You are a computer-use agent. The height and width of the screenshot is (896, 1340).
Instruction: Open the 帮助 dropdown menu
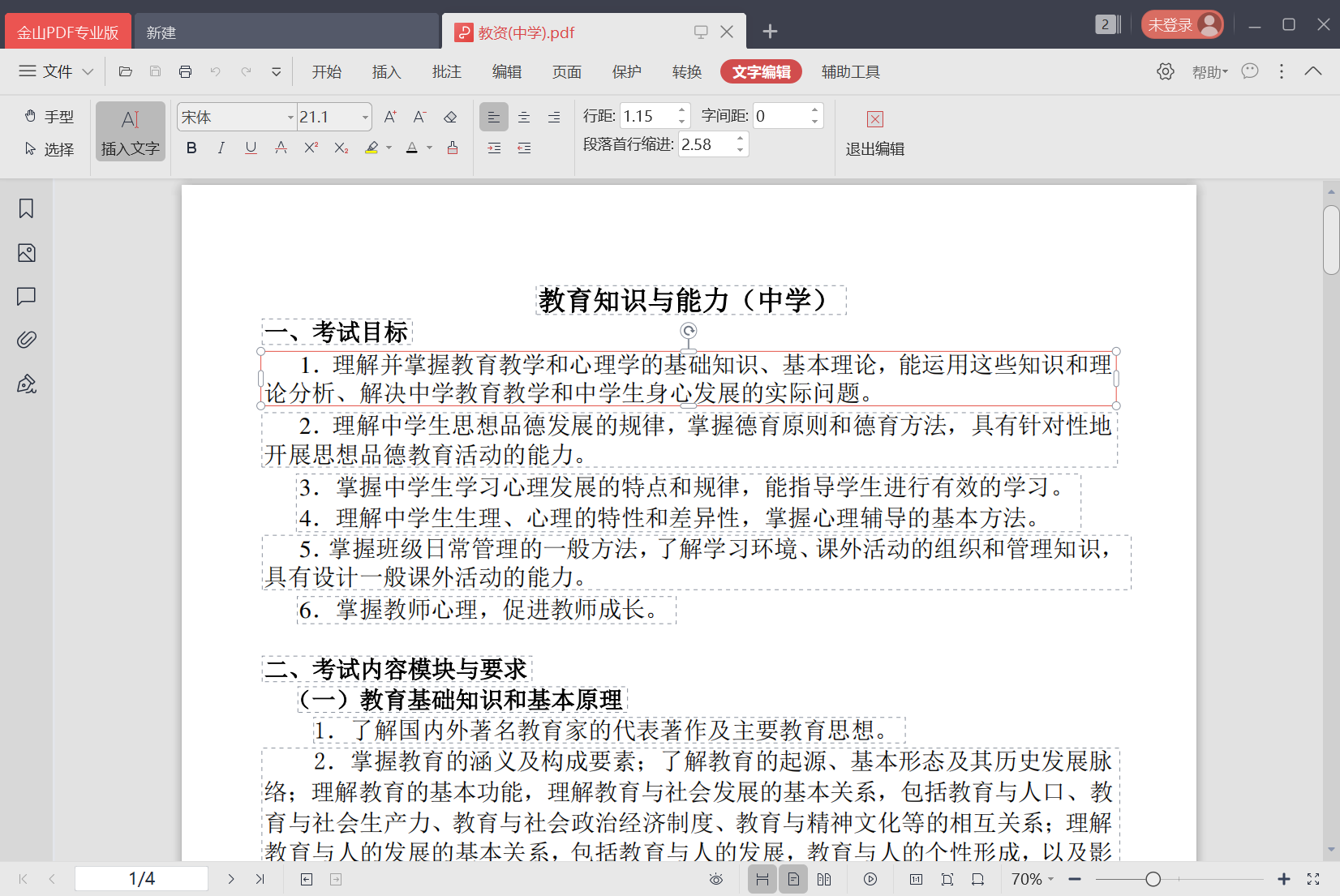pos(1209,72)
